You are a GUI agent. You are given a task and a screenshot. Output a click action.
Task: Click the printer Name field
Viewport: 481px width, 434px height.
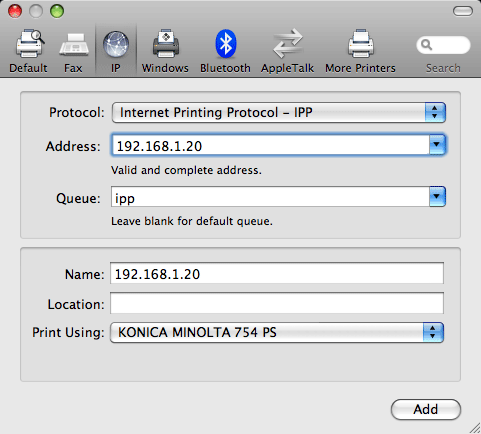point(277,274)
